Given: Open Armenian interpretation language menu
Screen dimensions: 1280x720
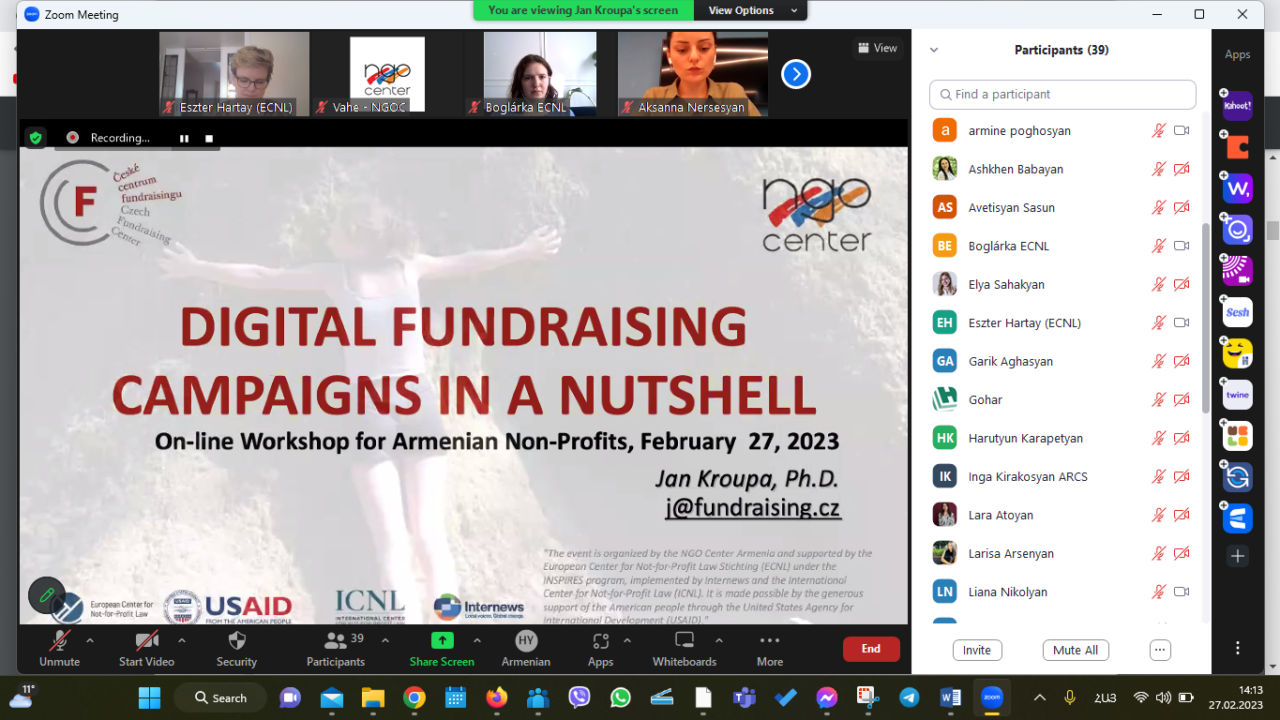Looking at the screenshot, I should 526,641.
